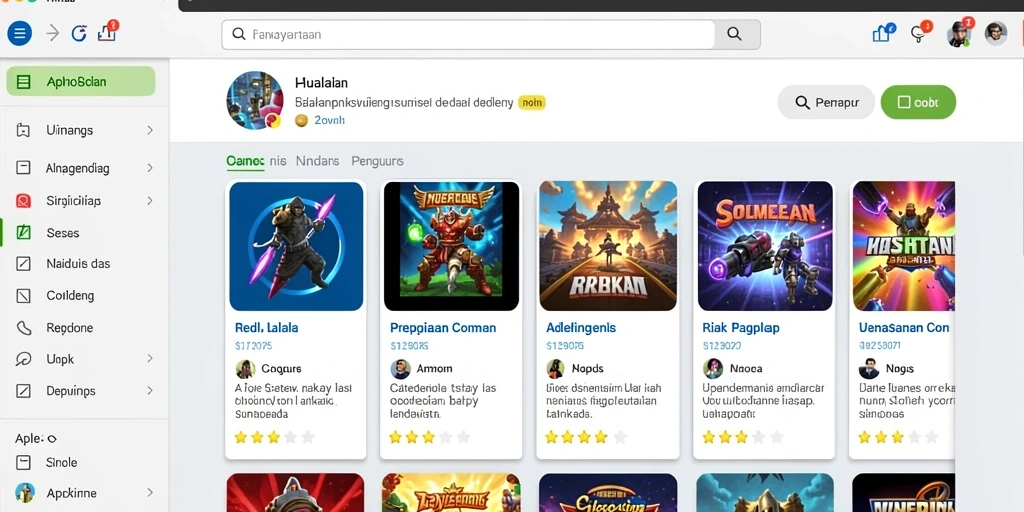Click the Sinole sidebar icon

coord(23,462)
